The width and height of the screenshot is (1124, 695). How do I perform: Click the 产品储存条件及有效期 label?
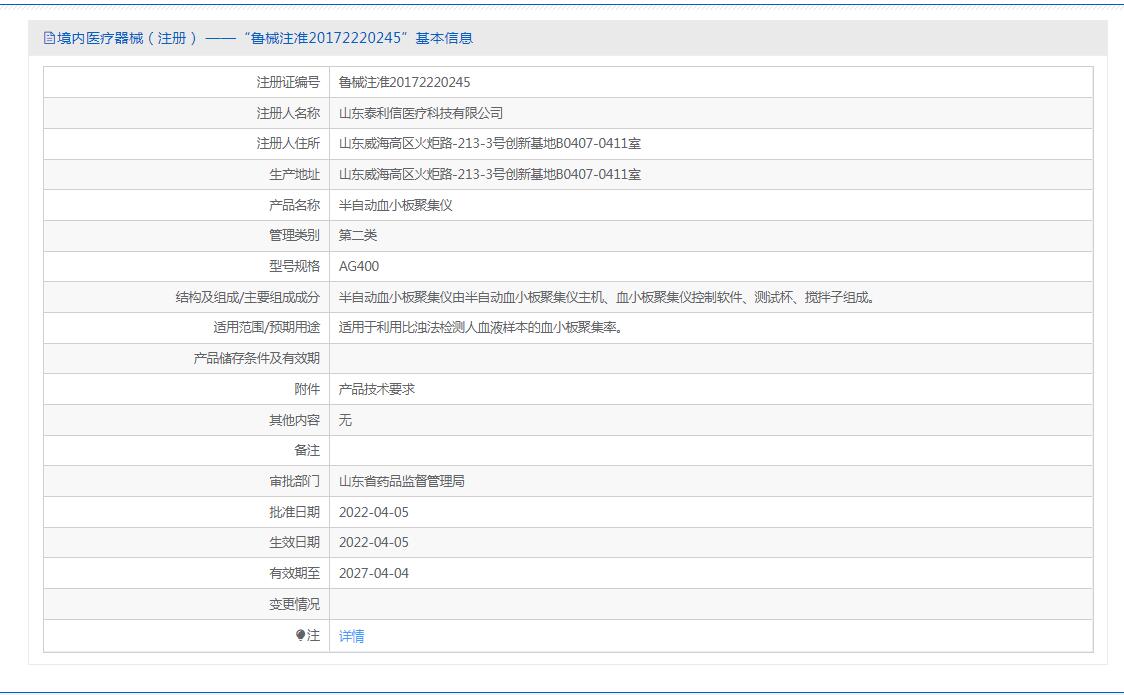(x=257, y=358)
